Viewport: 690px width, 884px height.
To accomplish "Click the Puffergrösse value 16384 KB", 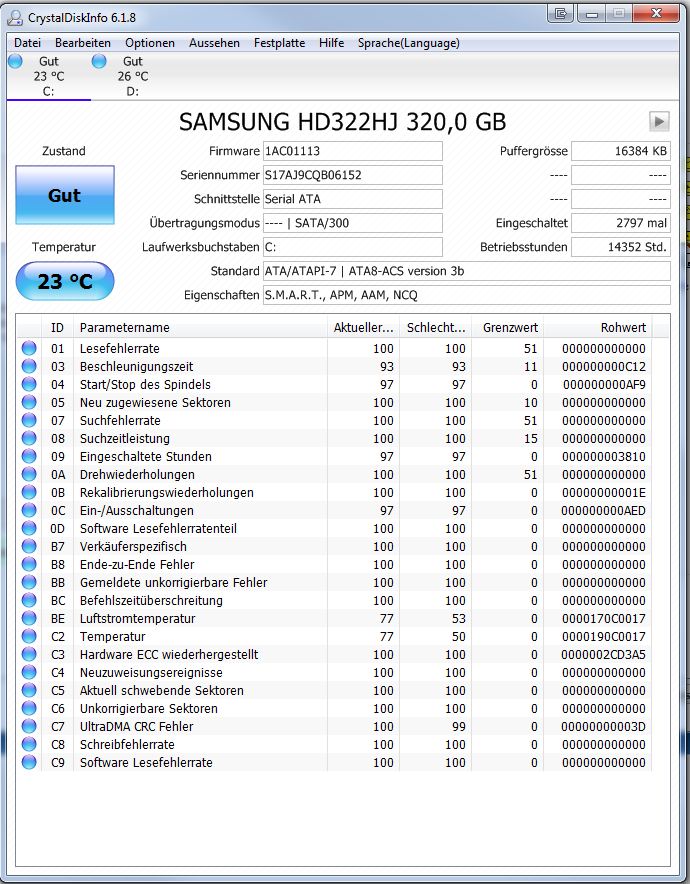I will click(x=621, y=151).
